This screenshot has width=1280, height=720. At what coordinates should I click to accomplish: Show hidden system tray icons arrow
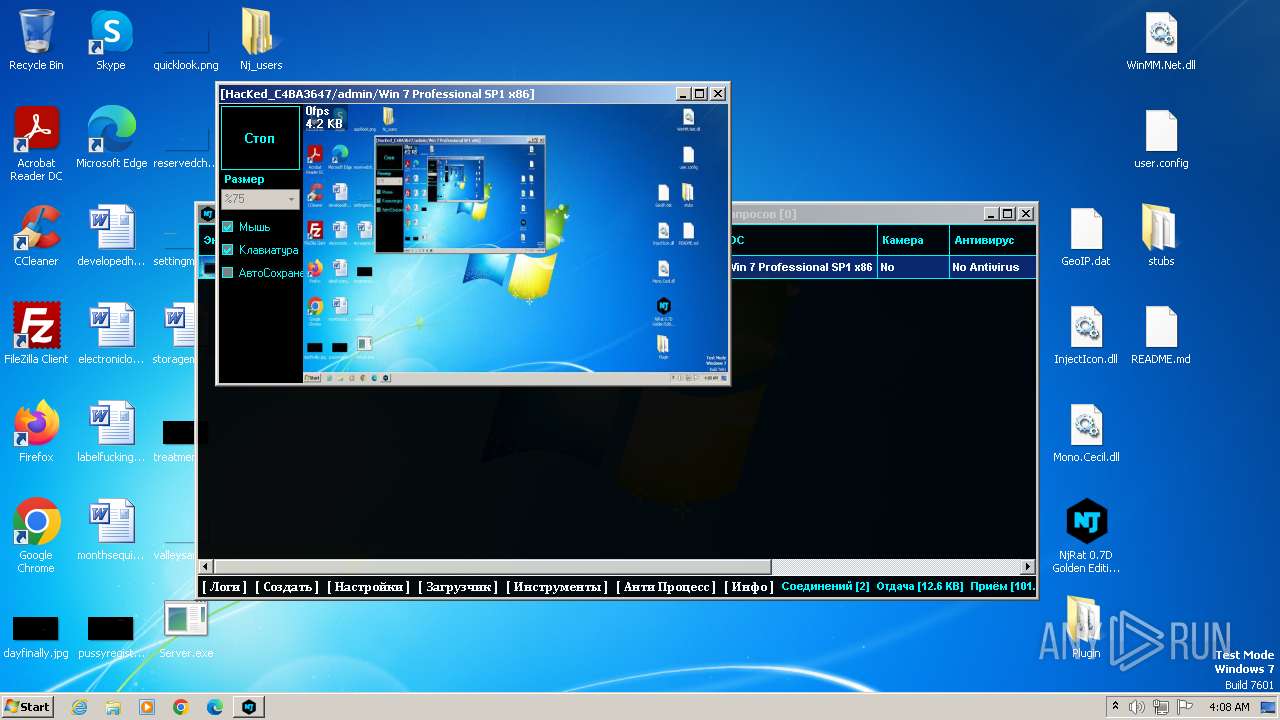click(x=1115, y=707)
